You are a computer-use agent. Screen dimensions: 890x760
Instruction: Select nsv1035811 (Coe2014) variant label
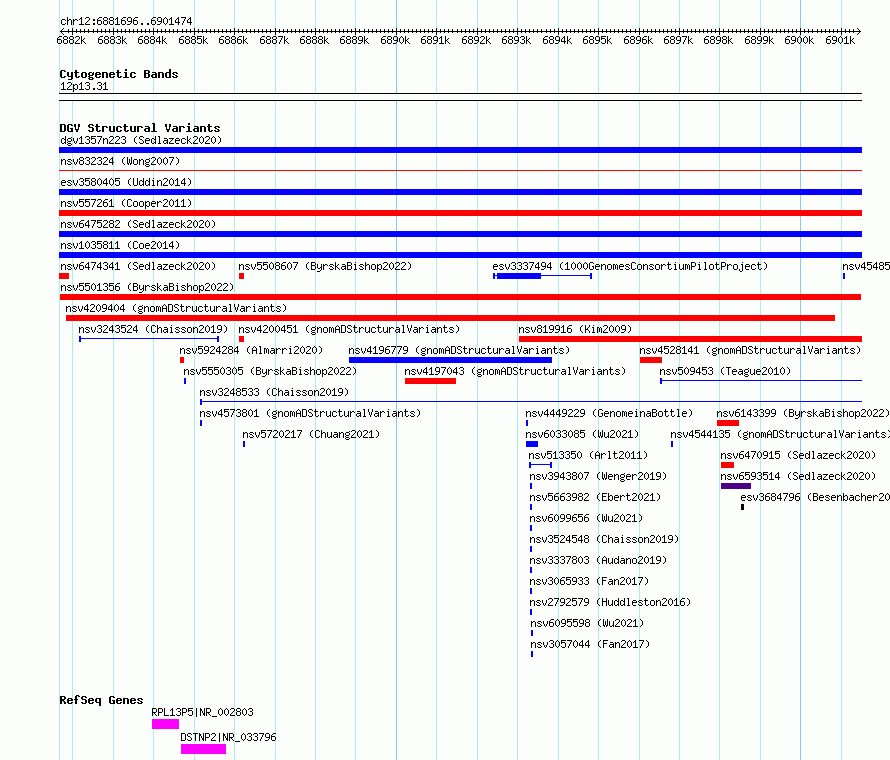coord(120,245)
